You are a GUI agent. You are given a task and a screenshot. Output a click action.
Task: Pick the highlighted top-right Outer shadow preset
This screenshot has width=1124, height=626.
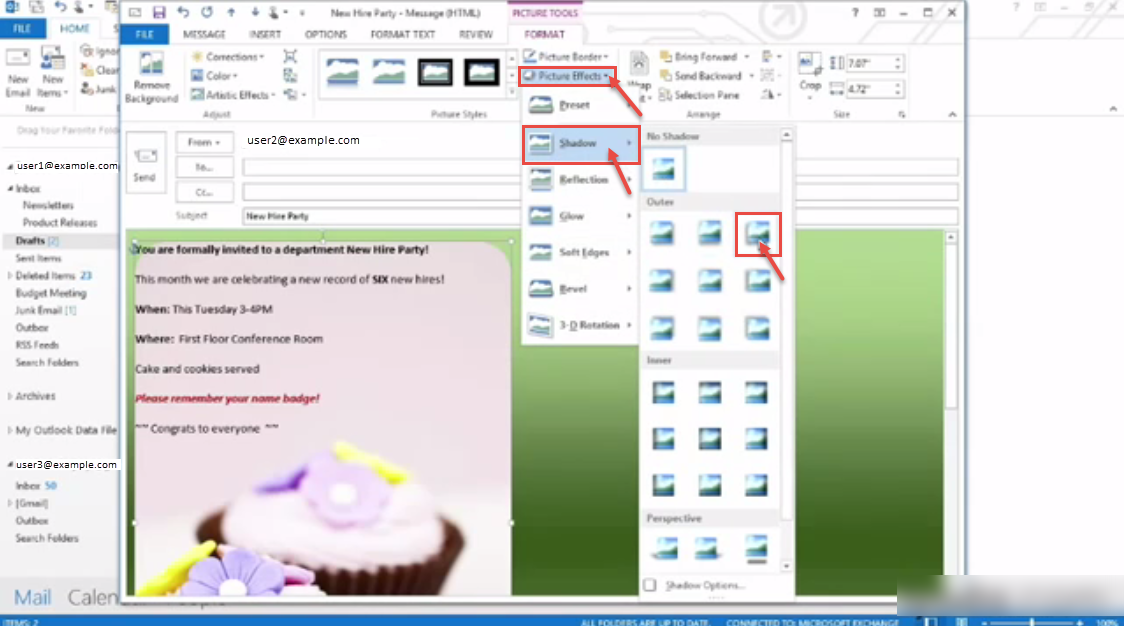point(757,234)
